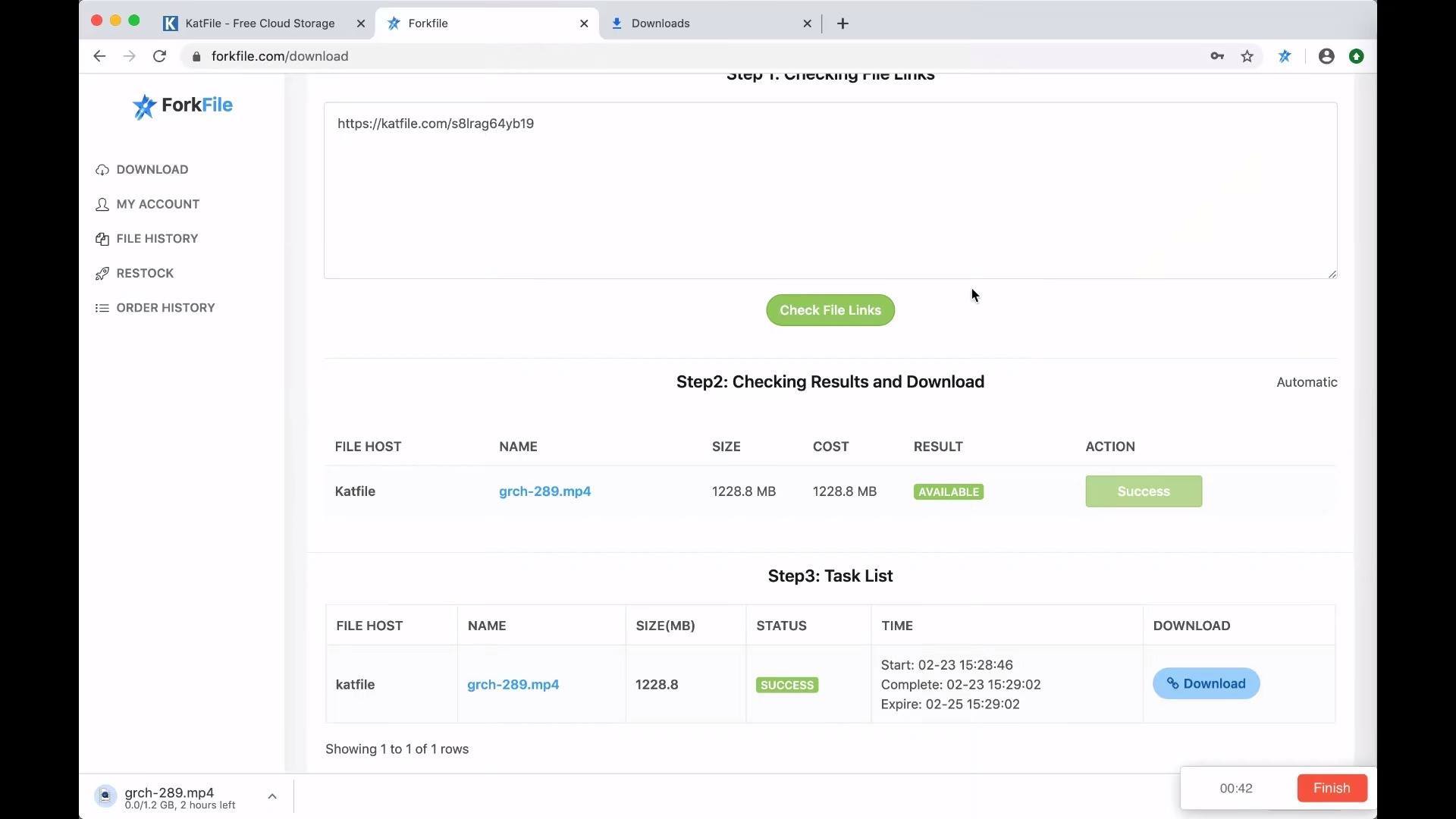The width and height of the screenshot is (1456, 819).
Task: Click the lock icon in address bar
Action: [196, 57]
